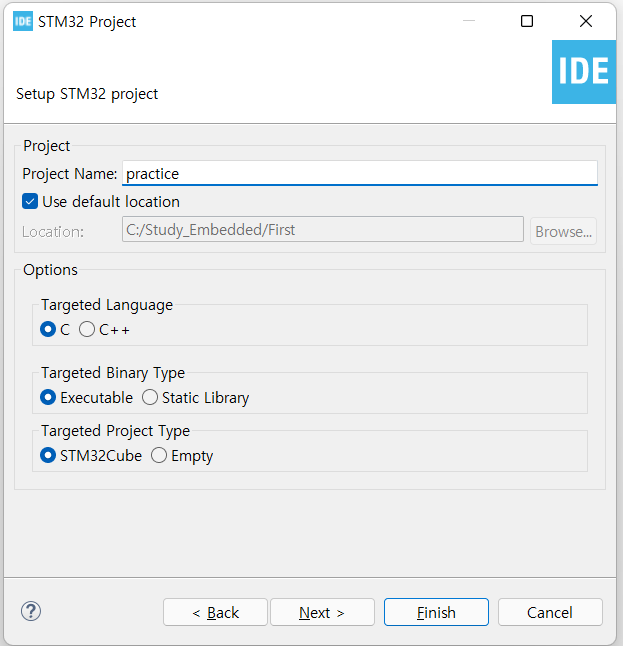
Task: Click the Targeted Project Type label
Action: coord(115,431)
